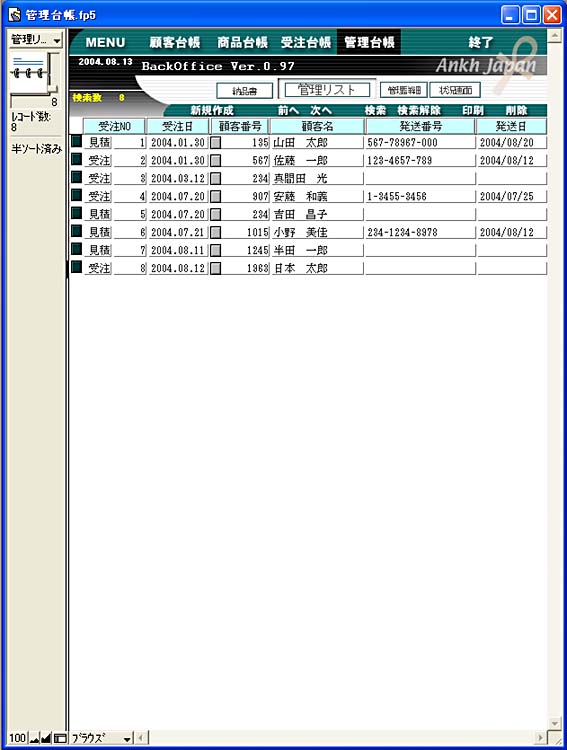Click dark square marker beside order 4
The height and width of the screenshot is (750, 567).
point(77,195)
